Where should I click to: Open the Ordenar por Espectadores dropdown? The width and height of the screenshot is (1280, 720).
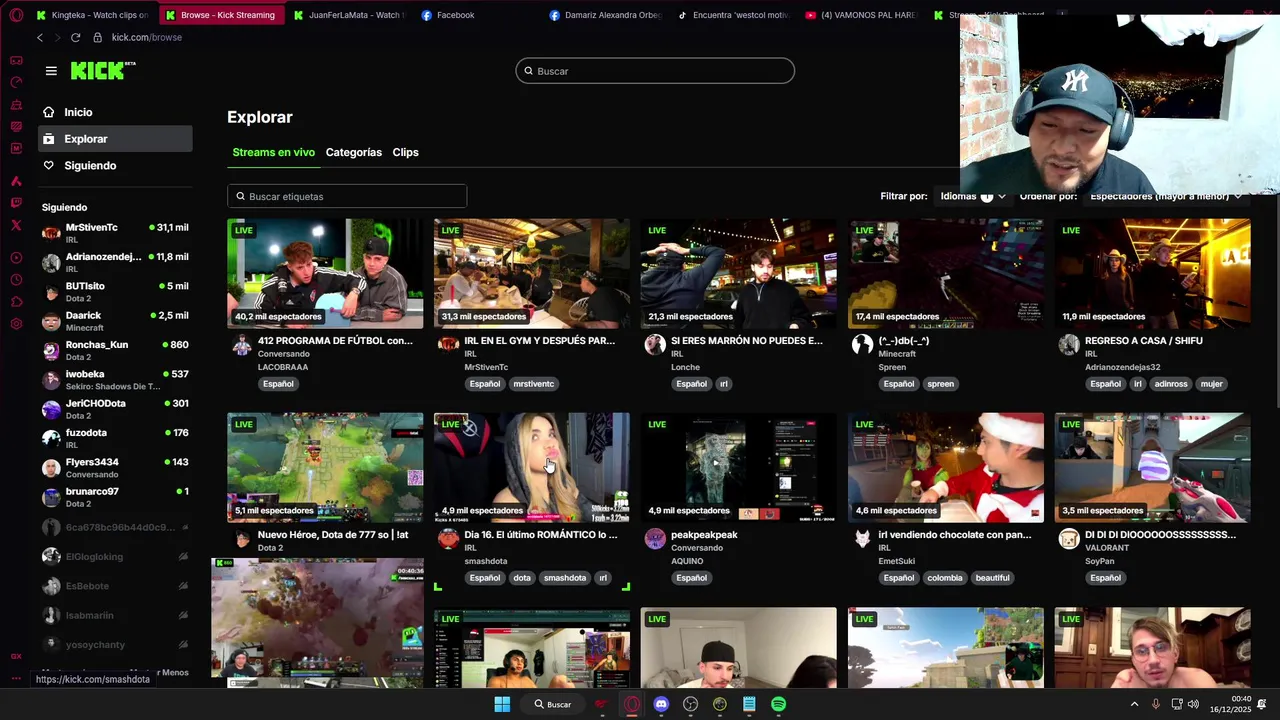pyautogui.click(x=1165, y=196)
